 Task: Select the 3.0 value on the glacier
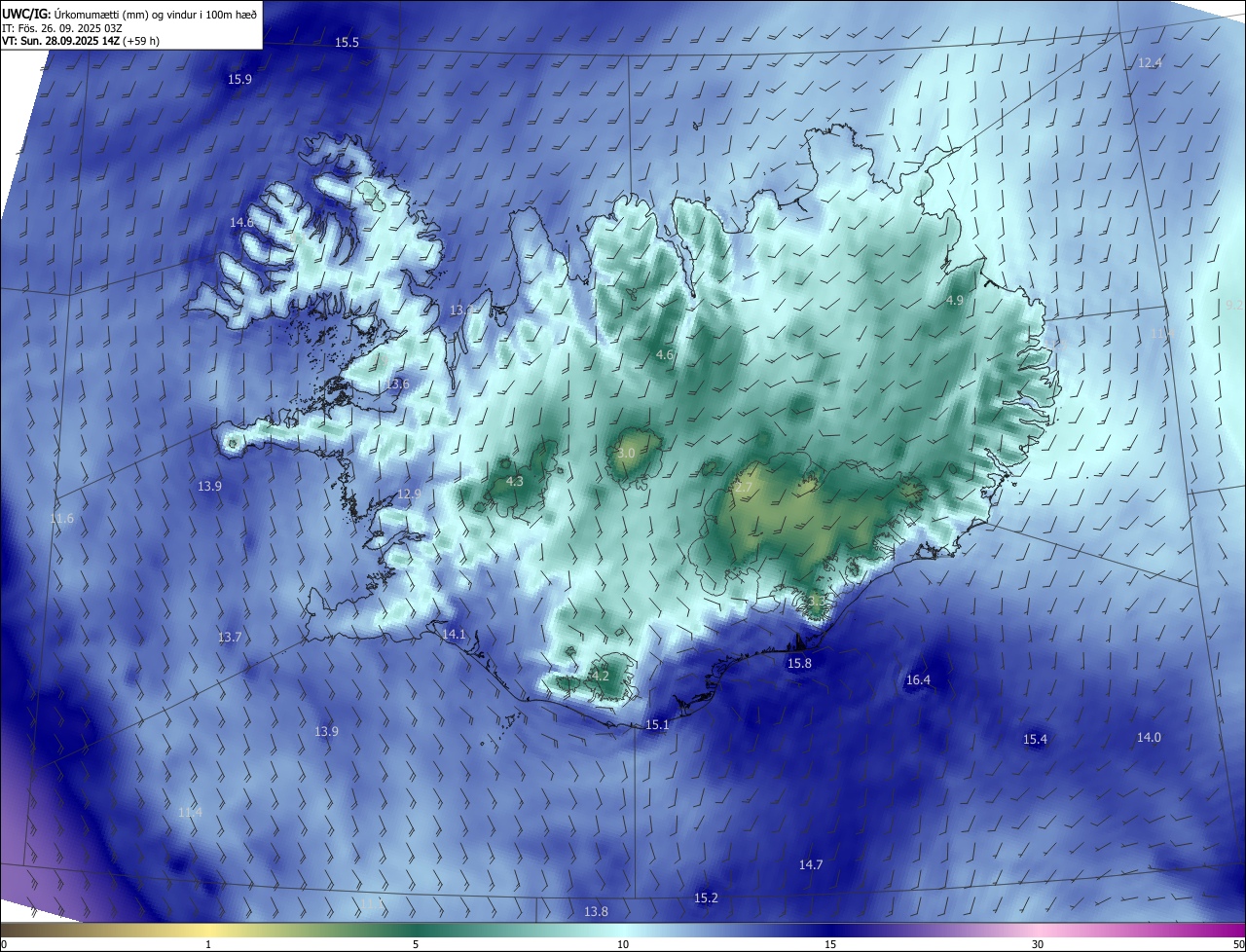pos(626,454)
